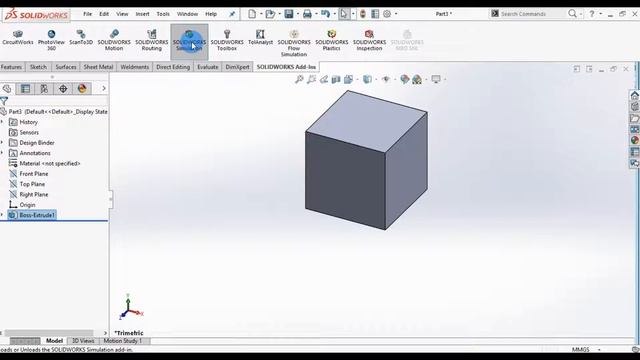This screenshot has width=640, height=360.
Task: Show more manager tabs with the chevron
Action: pos(104,89)
